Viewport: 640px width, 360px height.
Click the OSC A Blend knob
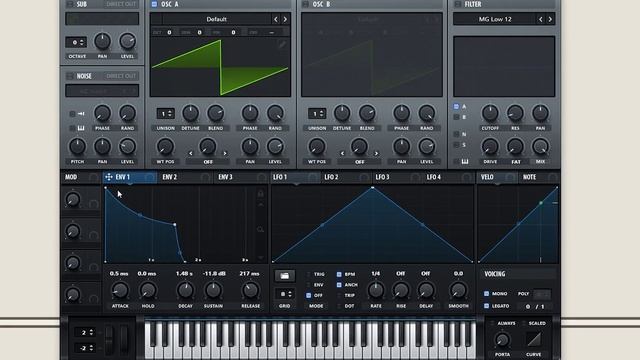(216, 113)
